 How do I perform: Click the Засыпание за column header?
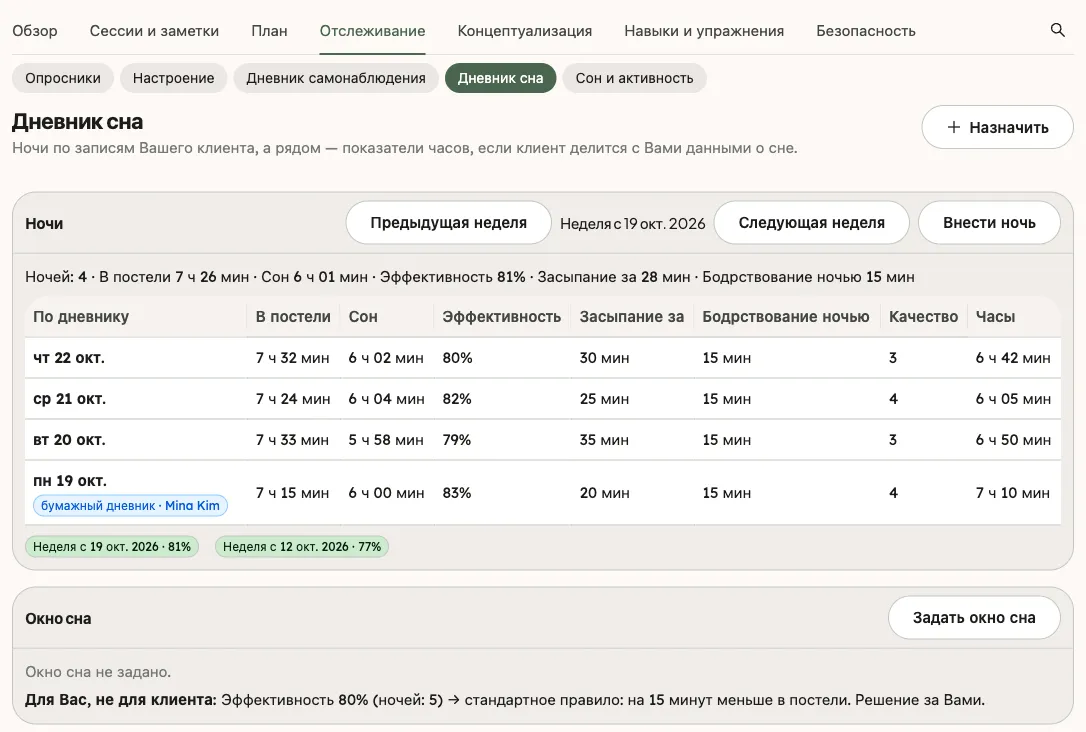pyautogui.click(x=632, y=316)
